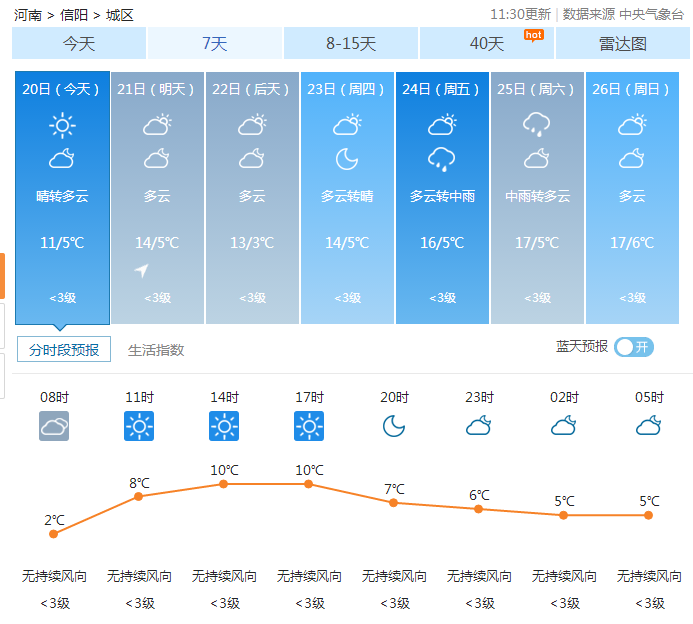
Task: Go to 河南 province in breadcrumb
Action: [x=27, y=15]
